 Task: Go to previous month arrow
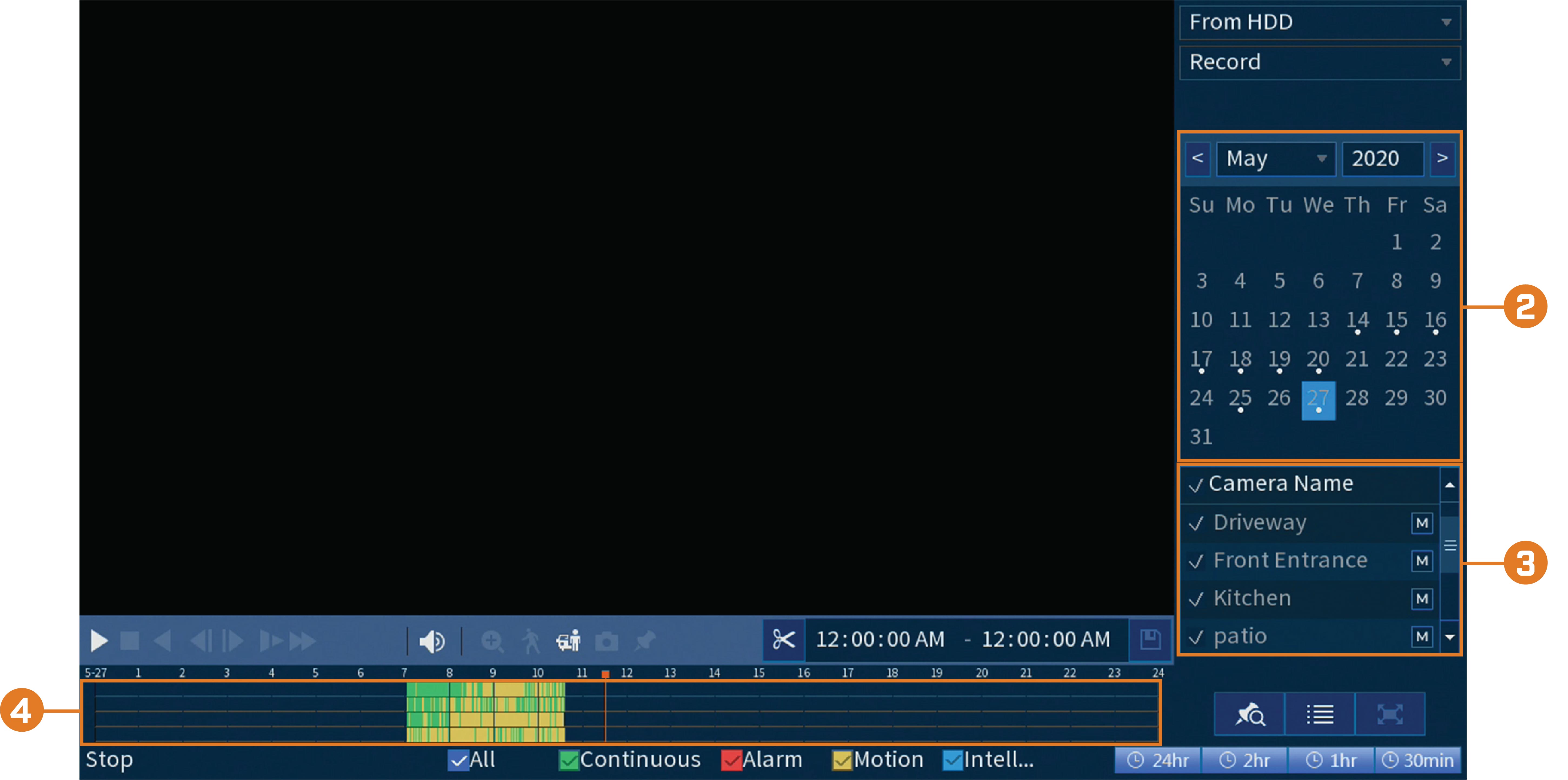pyautogui.click(x=1198, y=159)
